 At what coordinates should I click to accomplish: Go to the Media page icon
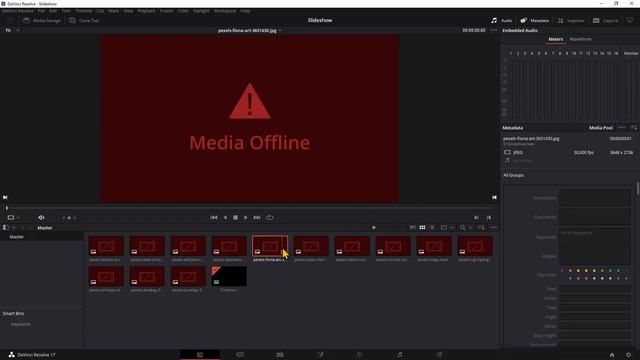pos(200,355)
